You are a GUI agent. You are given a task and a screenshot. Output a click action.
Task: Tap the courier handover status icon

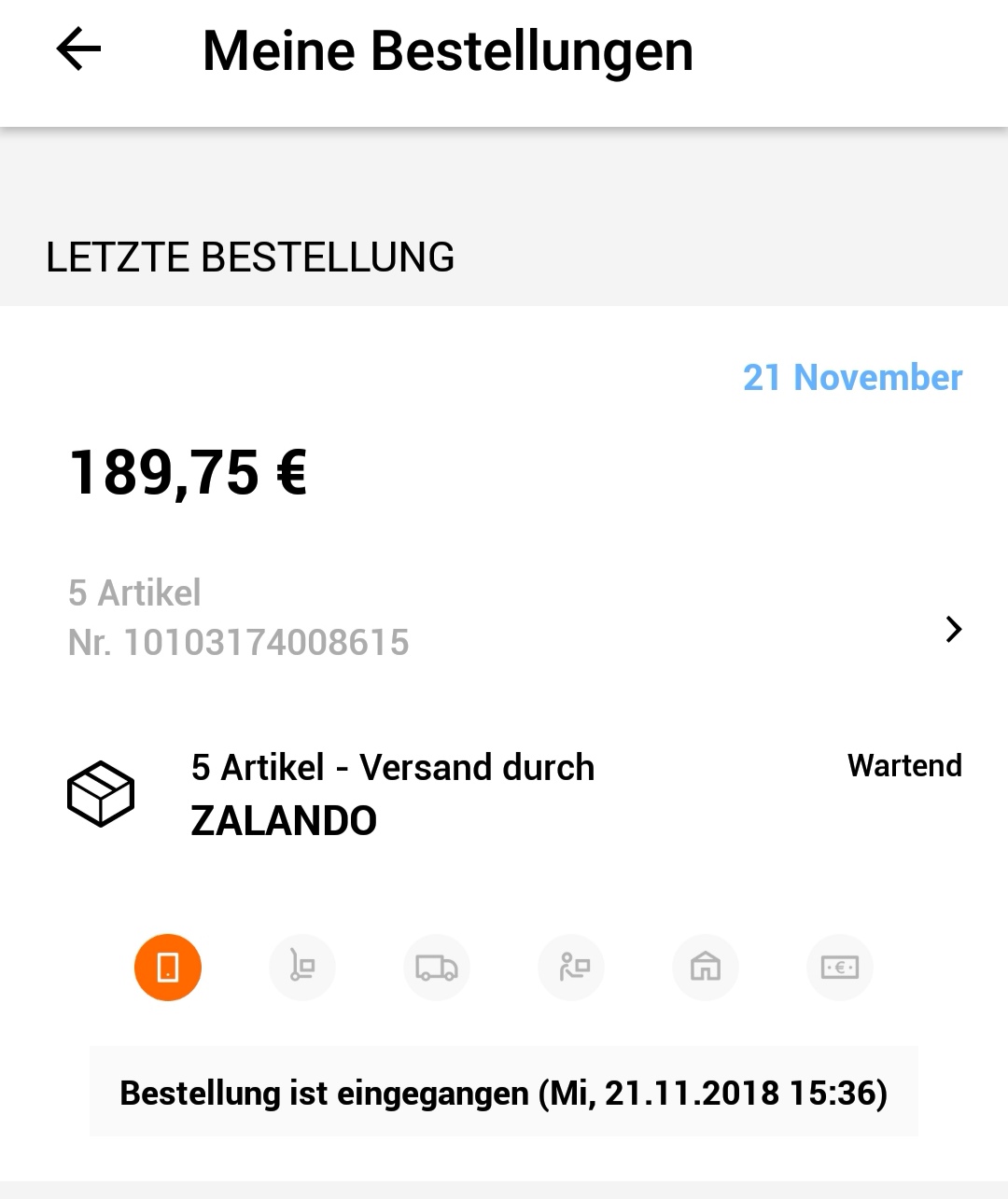[x=571, y=968]
